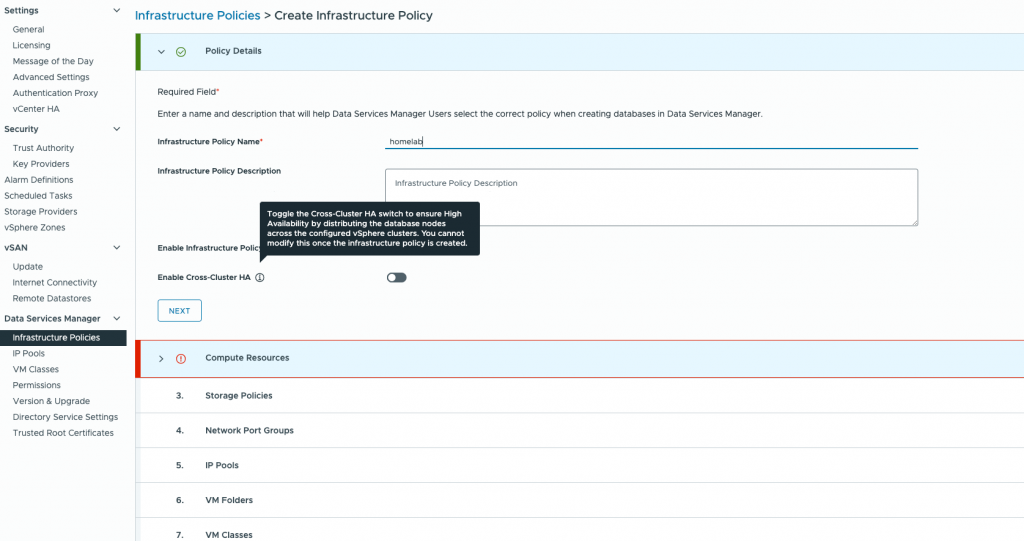This screenshot has height=541, width=1024.
Task: Click the red warning icon on Compute Resources
Action: (181, 359)
